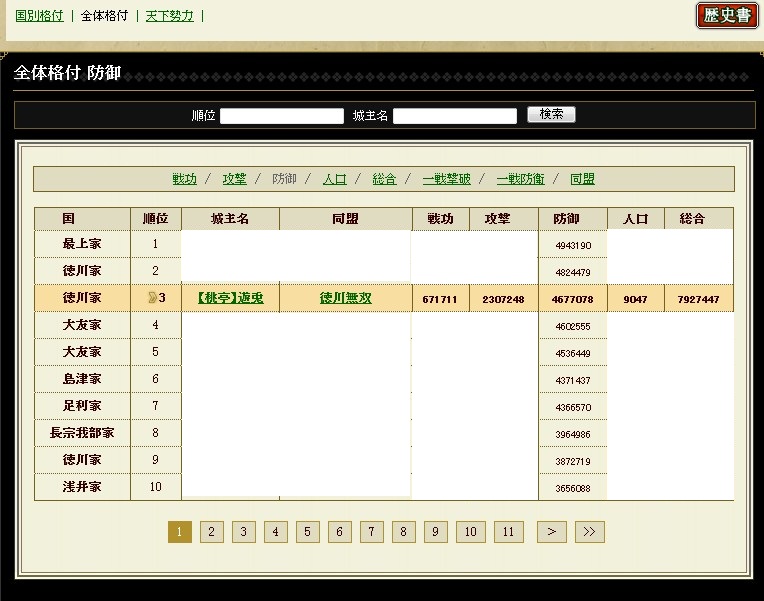Switch ranking to 攻撃
The height and width of the screenshot is (601, 764).
click(234, 179)
